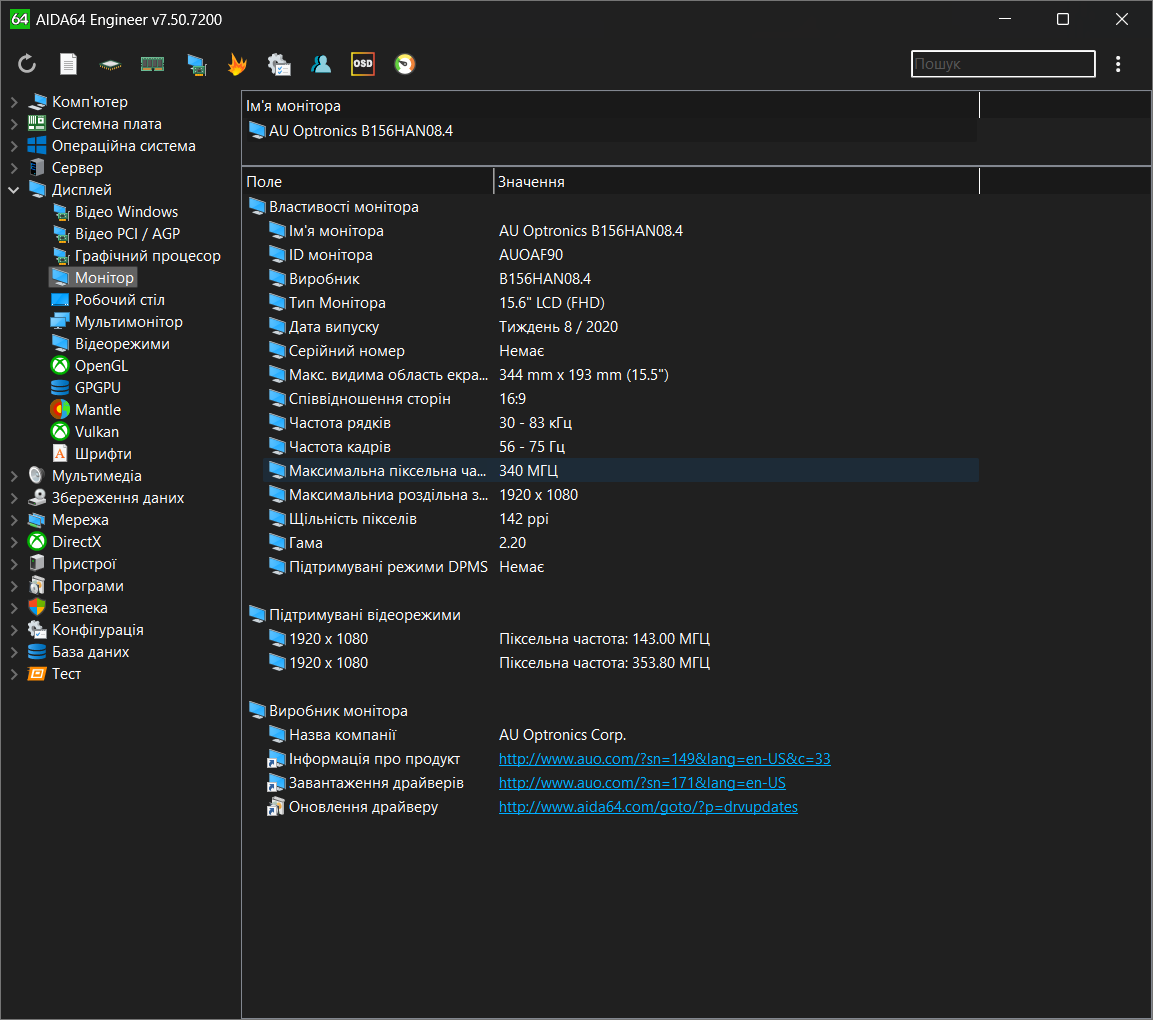This screenshot has height=1020, width=1153.
Task: Open the aida64.com driver updates link
Action: 648,807
